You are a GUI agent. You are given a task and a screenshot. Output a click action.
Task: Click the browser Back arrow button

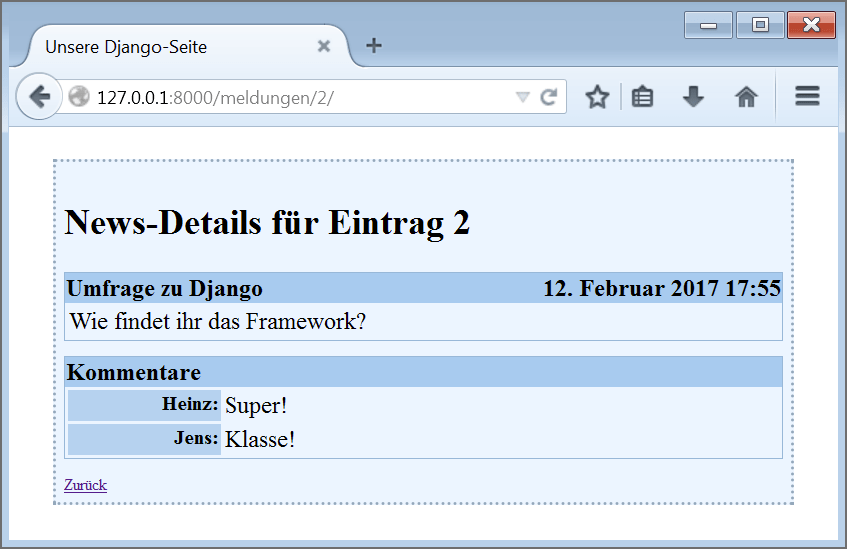[39, 97]
